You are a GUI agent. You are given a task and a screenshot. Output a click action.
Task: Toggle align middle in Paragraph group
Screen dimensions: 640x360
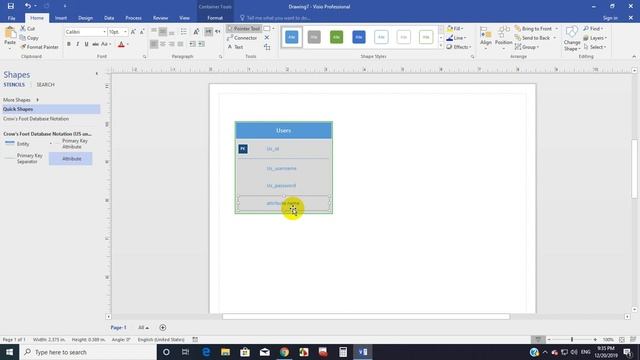tap(163, 32)
